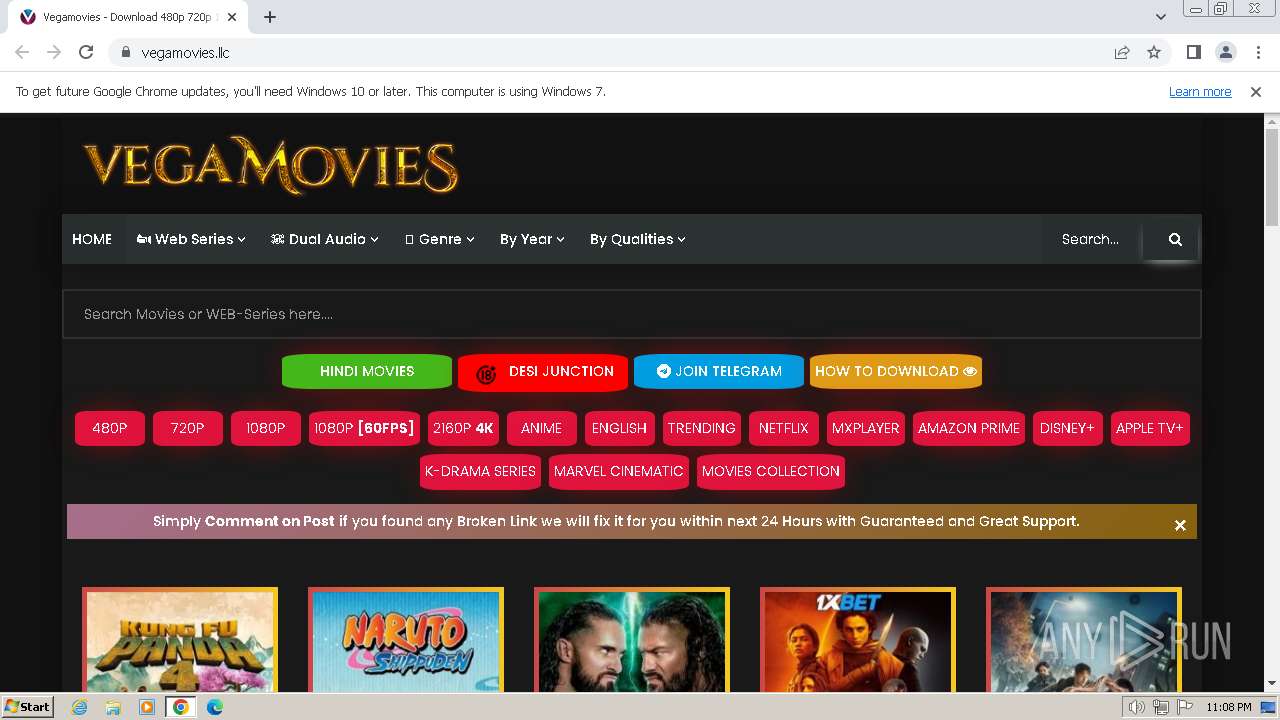The height and width of the screenshot is (720, 1280).
Task: Open the APPLE TV+ category tag
Action: (x=1150, y=428)
